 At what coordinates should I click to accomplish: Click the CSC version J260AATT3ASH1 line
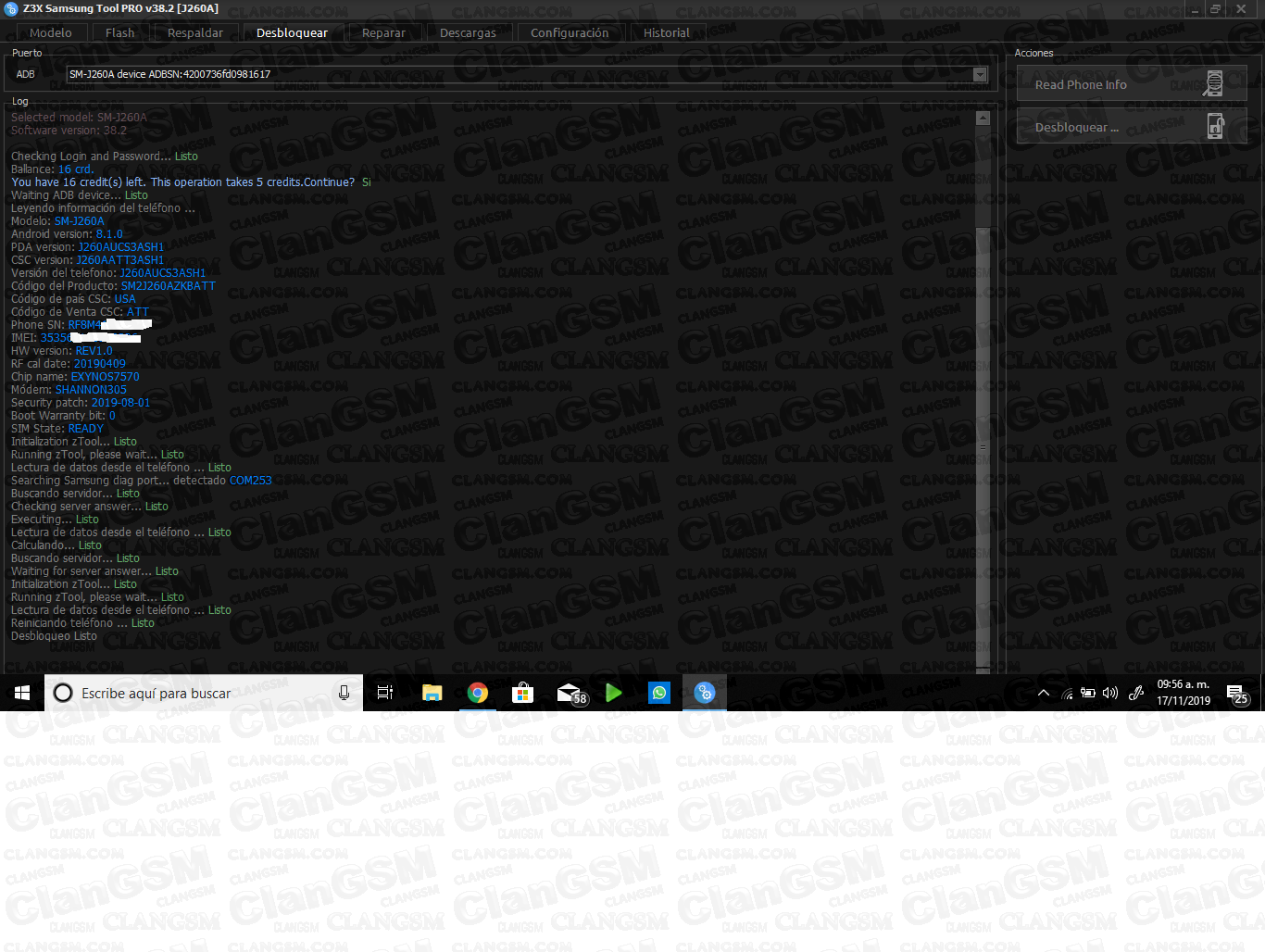87,260
